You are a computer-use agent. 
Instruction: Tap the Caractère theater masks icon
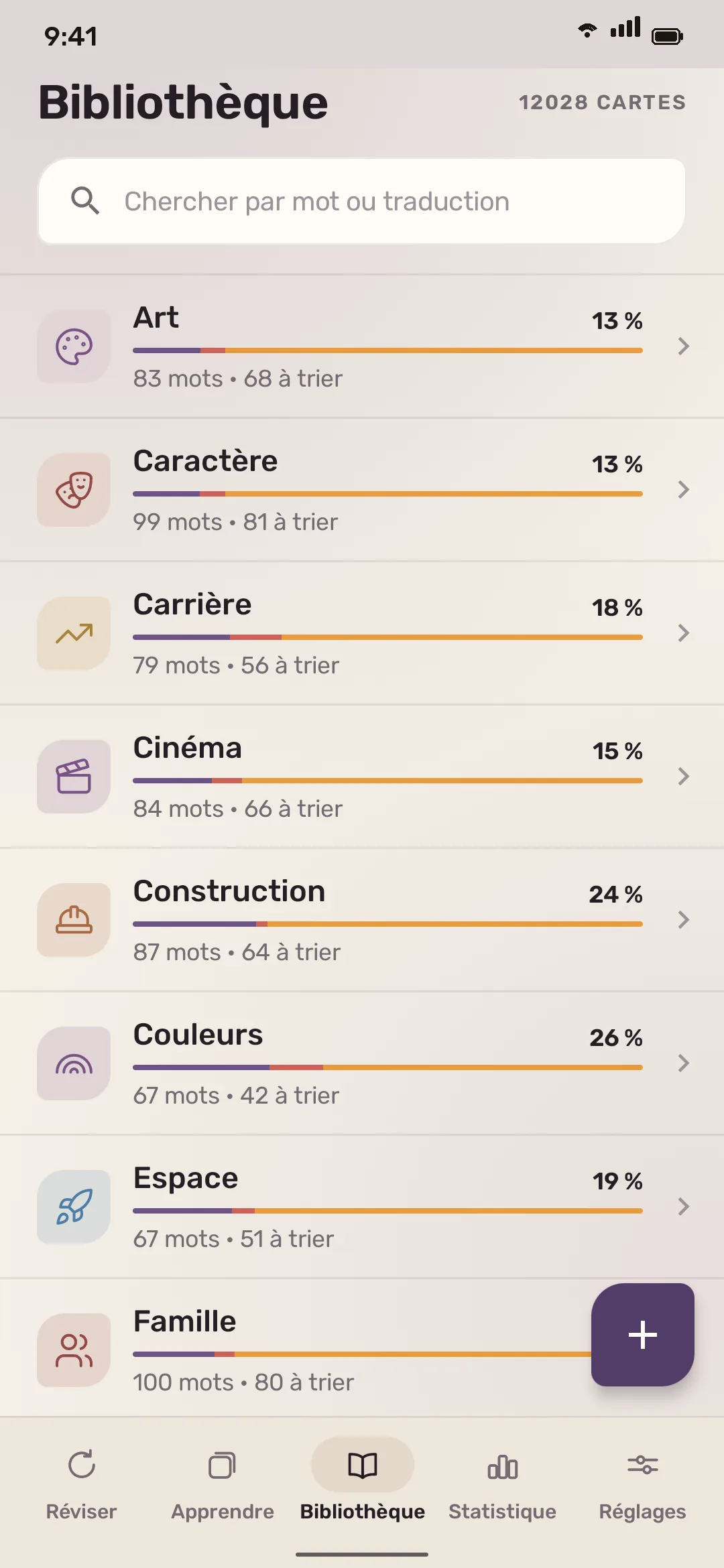pos(74,490)
